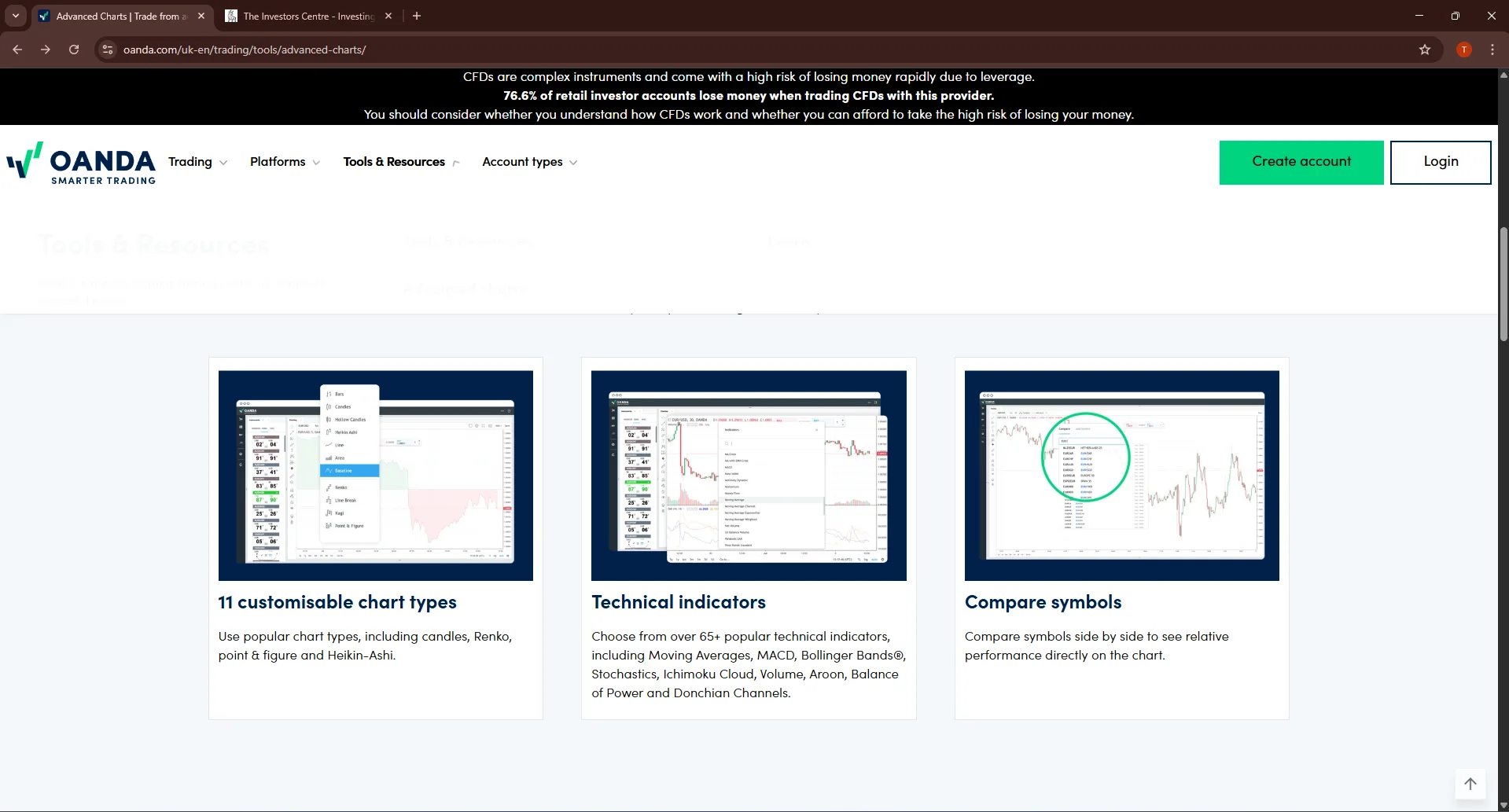The image size is (1509, 812).
Task: Restore down the browser window
Action: coord(1456,16)
